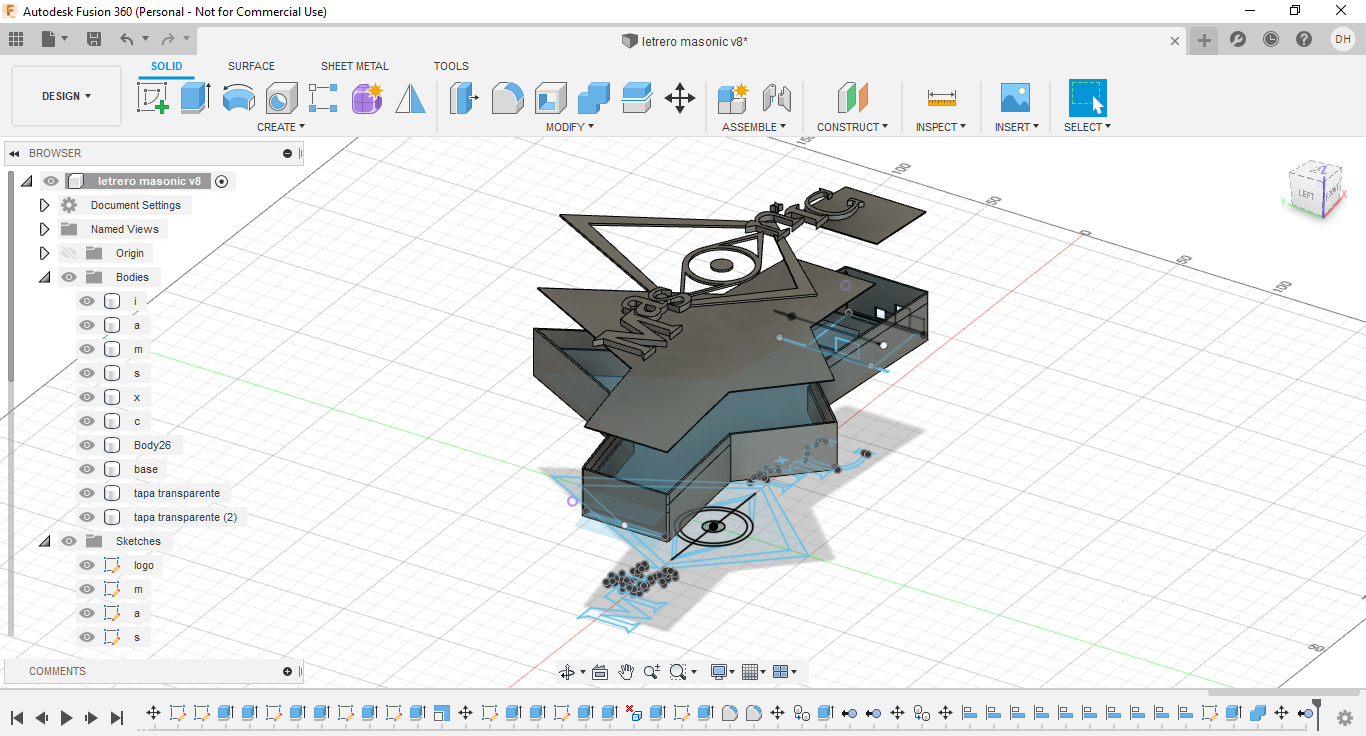This screenshot has height=736, width=1366.
Task: Switch to the SHEET METAL tab
Action: (x=355, y=66)
